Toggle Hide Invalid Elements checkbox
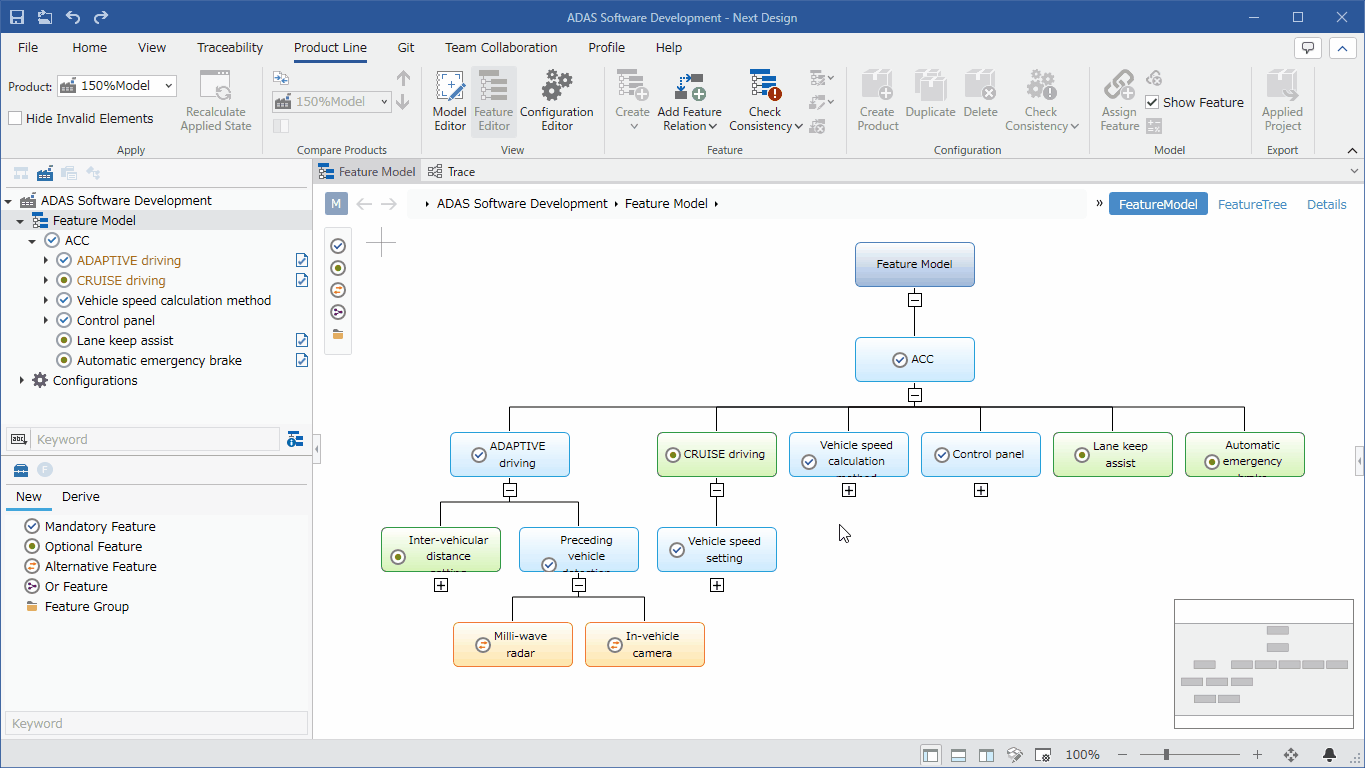Image resolution: width=1365 pixels, height=768 pixels. coord(15,118)
